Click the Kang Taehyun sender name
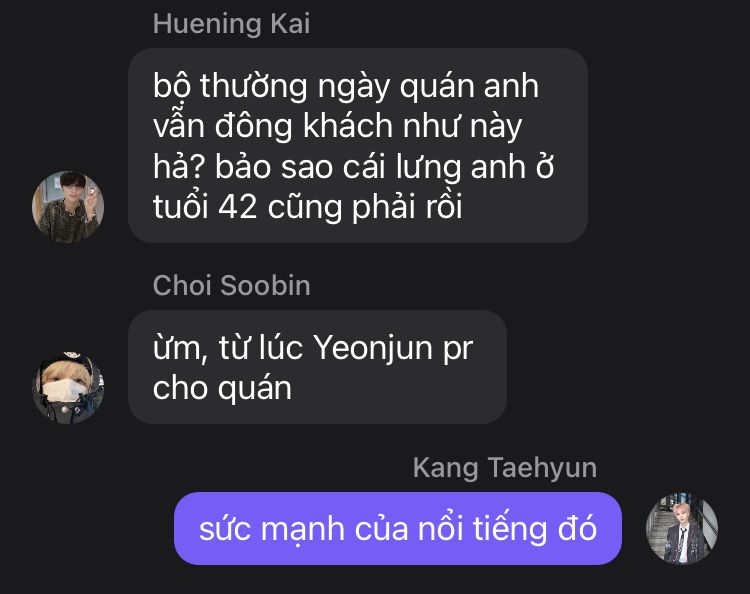Screen dimensions: 750x594 click(x=505, y=468)
